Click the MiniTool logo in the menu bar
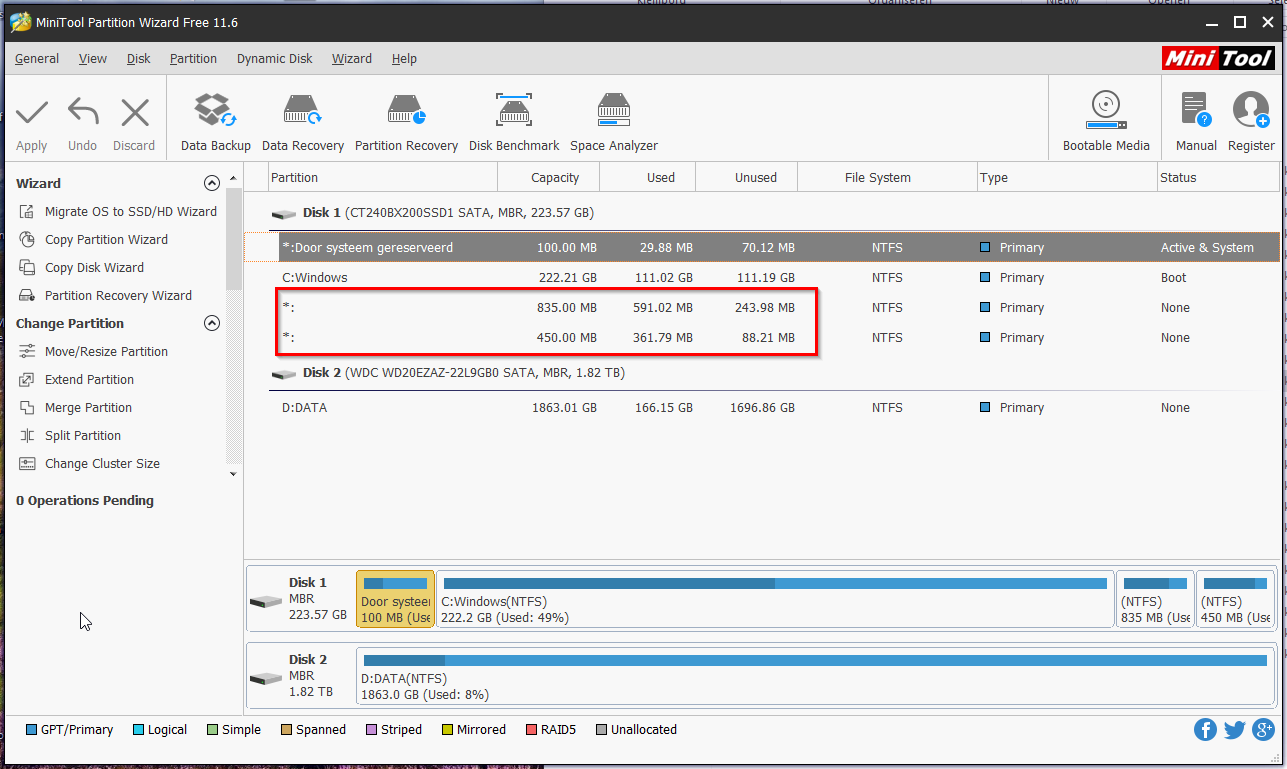1287x769 pixels. pos(1219,59)
